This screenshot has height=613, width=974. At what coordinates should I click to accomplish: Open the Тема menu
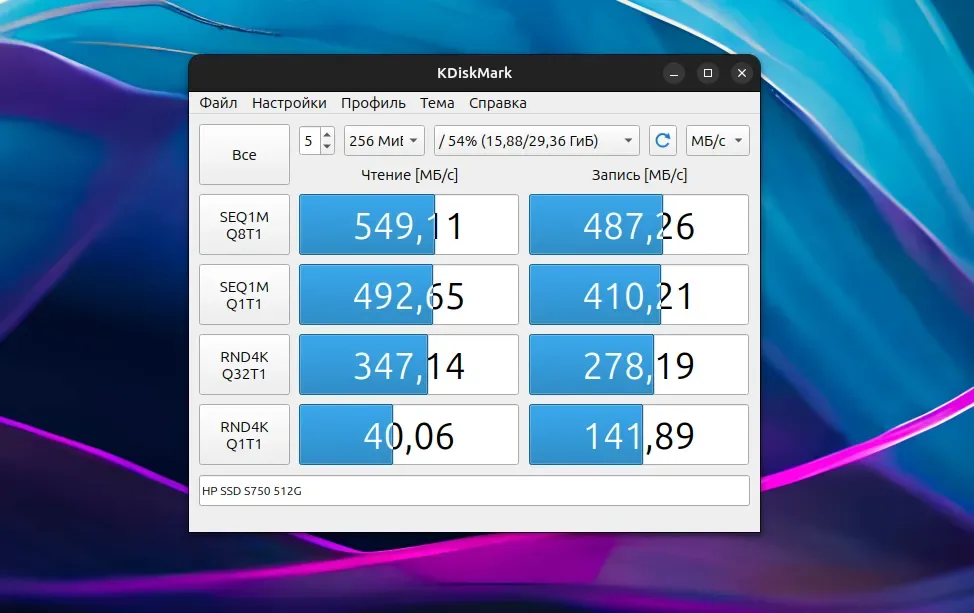[437, 103]
